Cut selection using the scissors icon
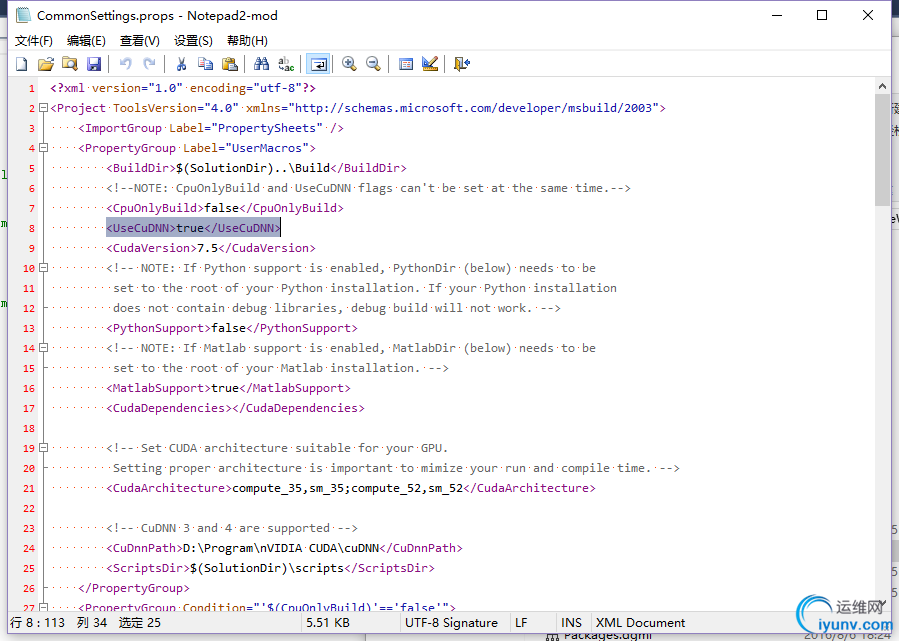 pos(181,64)
